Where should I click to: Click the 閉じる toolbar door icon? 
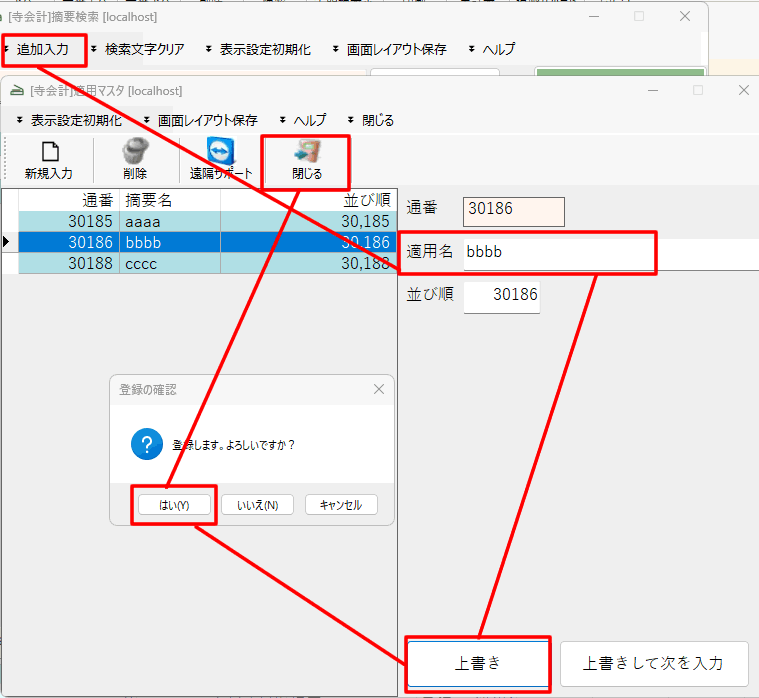307,151
